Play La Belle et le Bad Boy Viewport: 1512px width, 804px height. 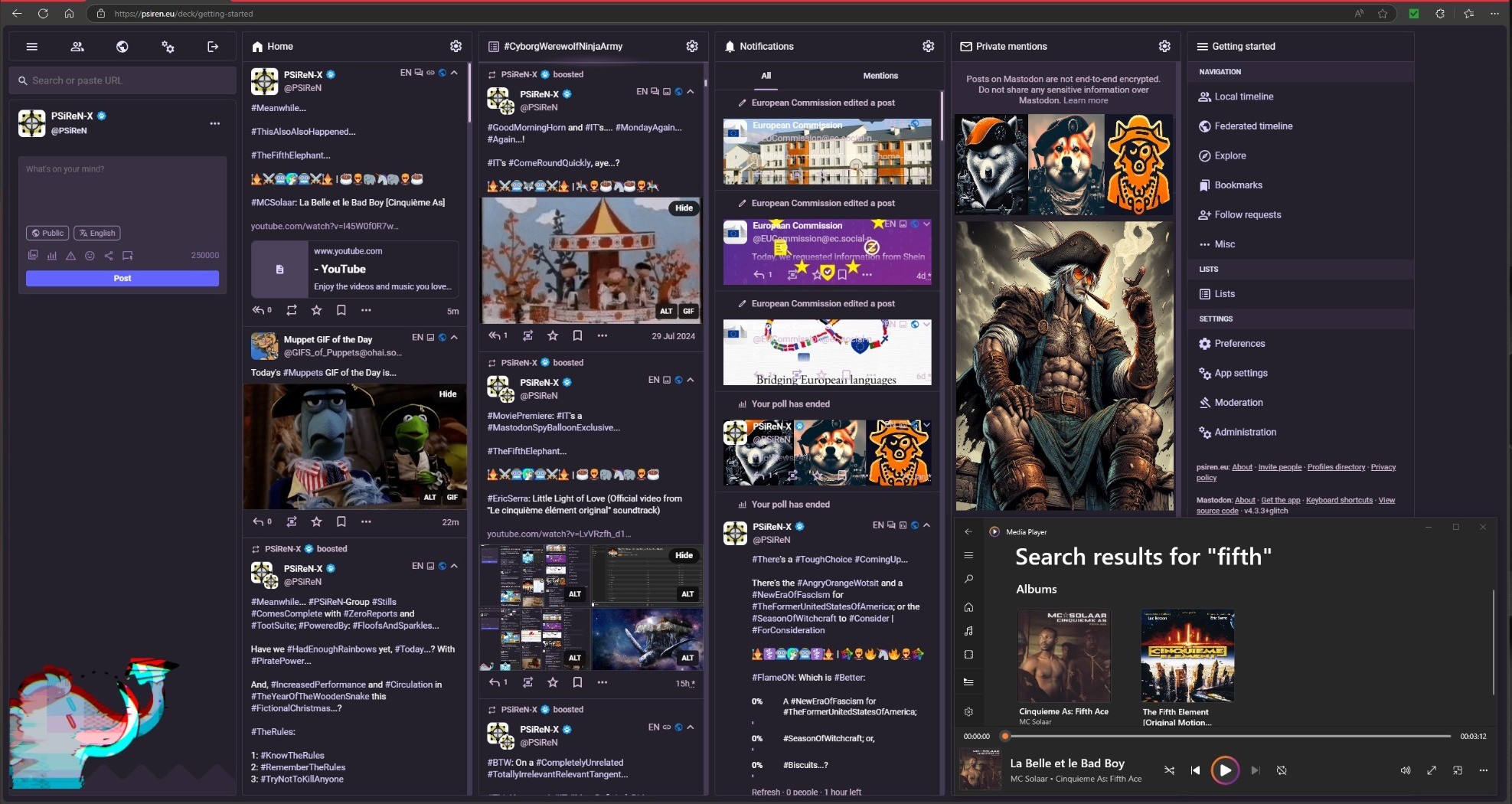point(1225,770)
